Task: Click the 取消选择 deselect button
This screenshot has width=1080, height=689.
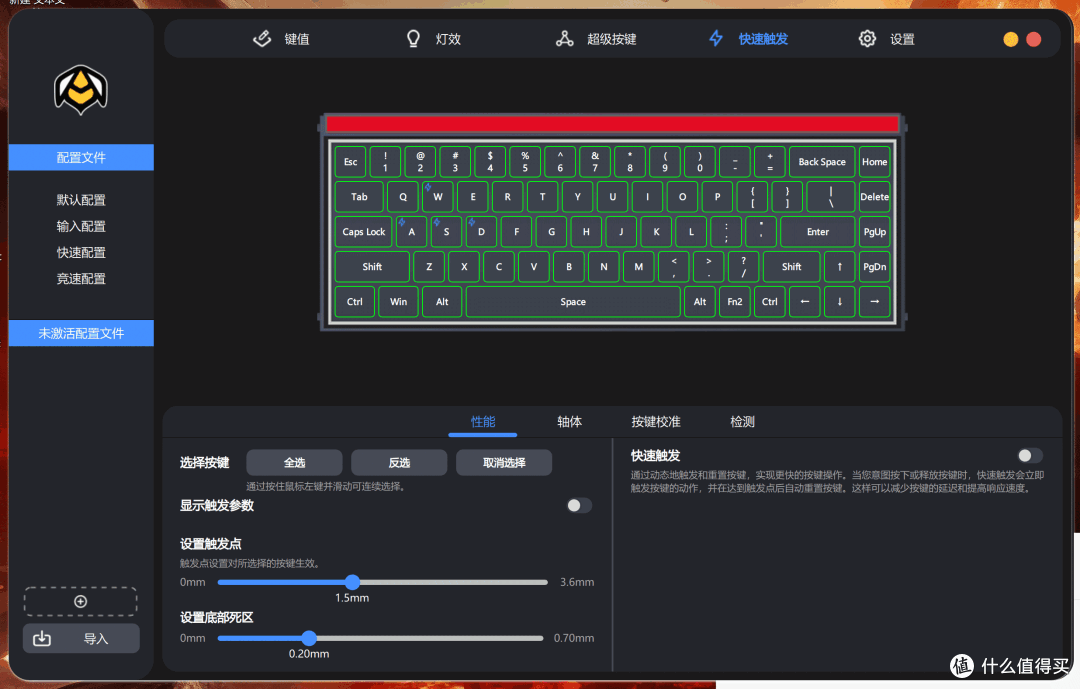Action: [504, 462]
